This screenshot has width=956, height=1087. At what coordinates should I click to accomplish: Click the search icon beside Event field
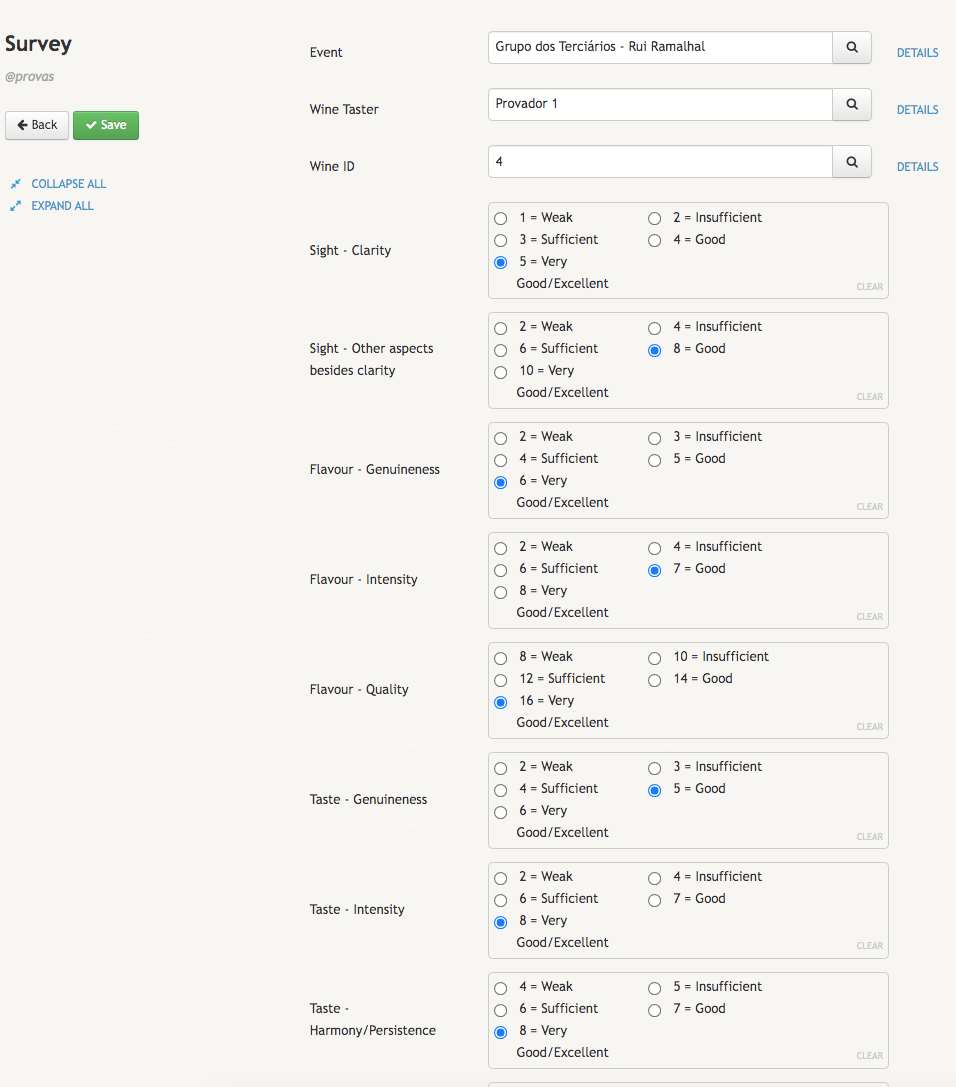pos(852,47)
